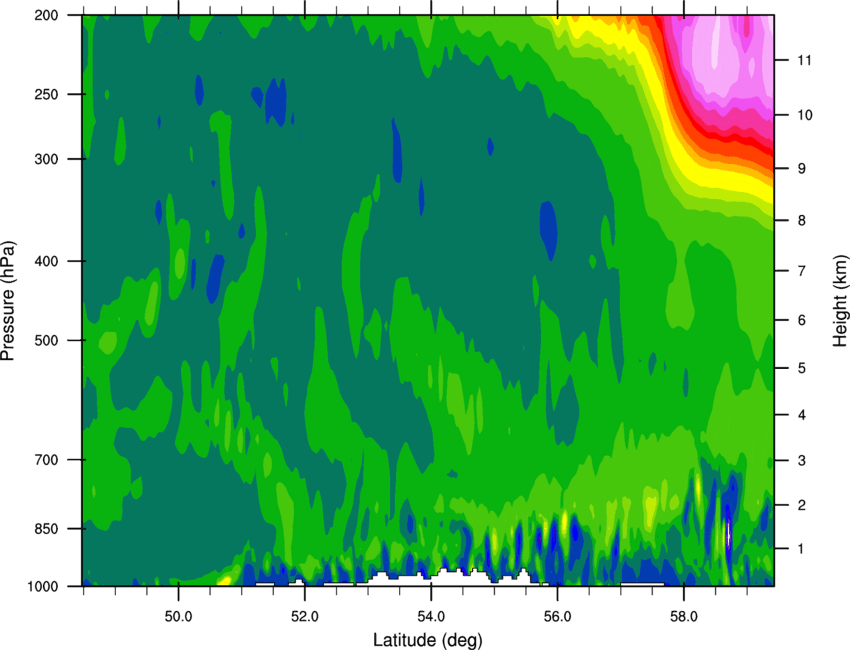Click the 50.0 latitude tick label

click(178, 617)
